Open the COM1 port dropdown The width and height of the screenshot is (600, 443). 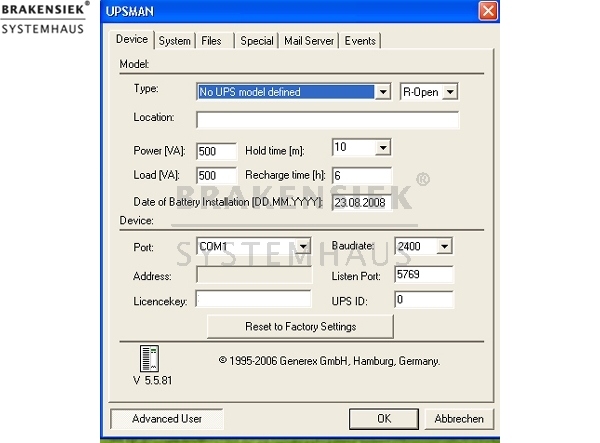click(x=303, y=246)
